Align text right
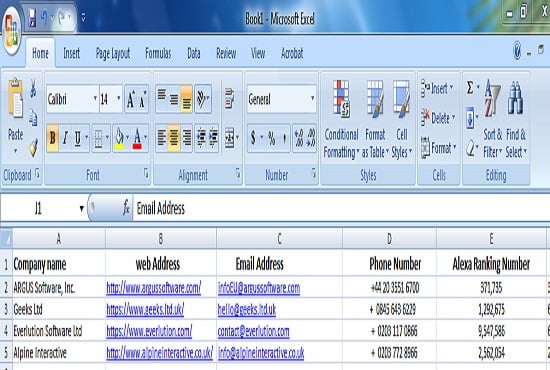Image resolution: width=550 pixels, height=370 pixels. [x=187, y=138]
